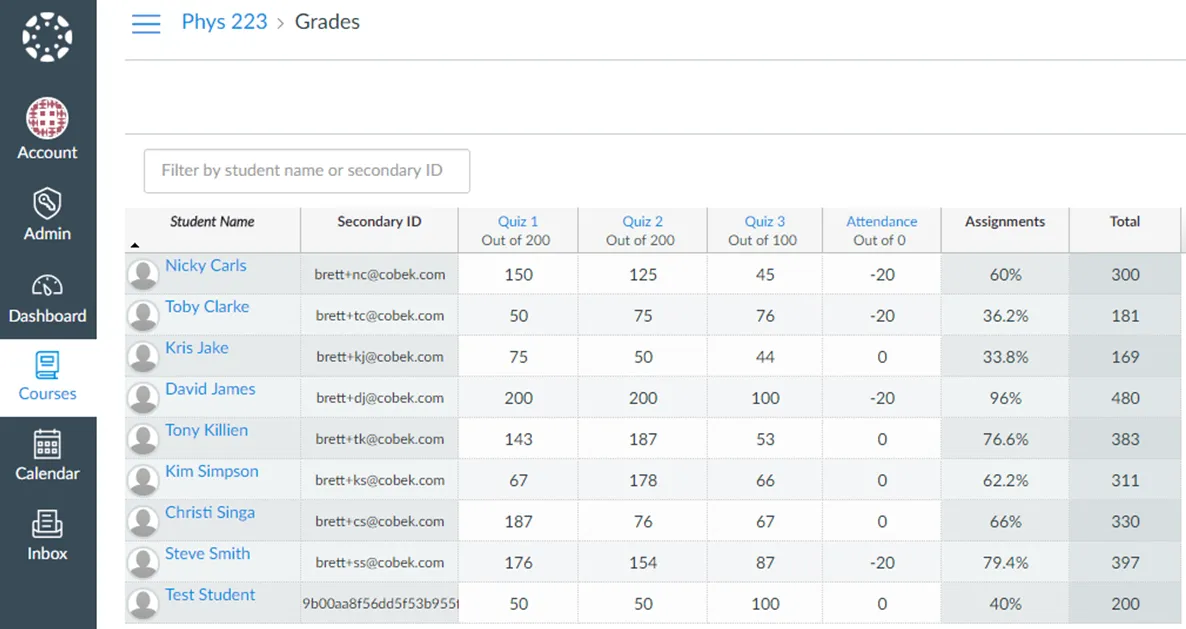Image resolution: width=1186 pixels, height=629 pixels.
Task: Click brett+ss@cobek.com secondary ID
Action: (380, 562)
